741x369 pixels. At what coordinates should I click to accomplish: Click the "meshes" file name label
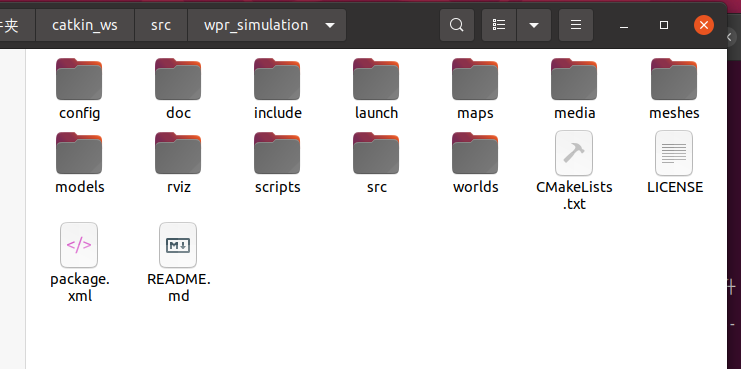tap(674, 113)
